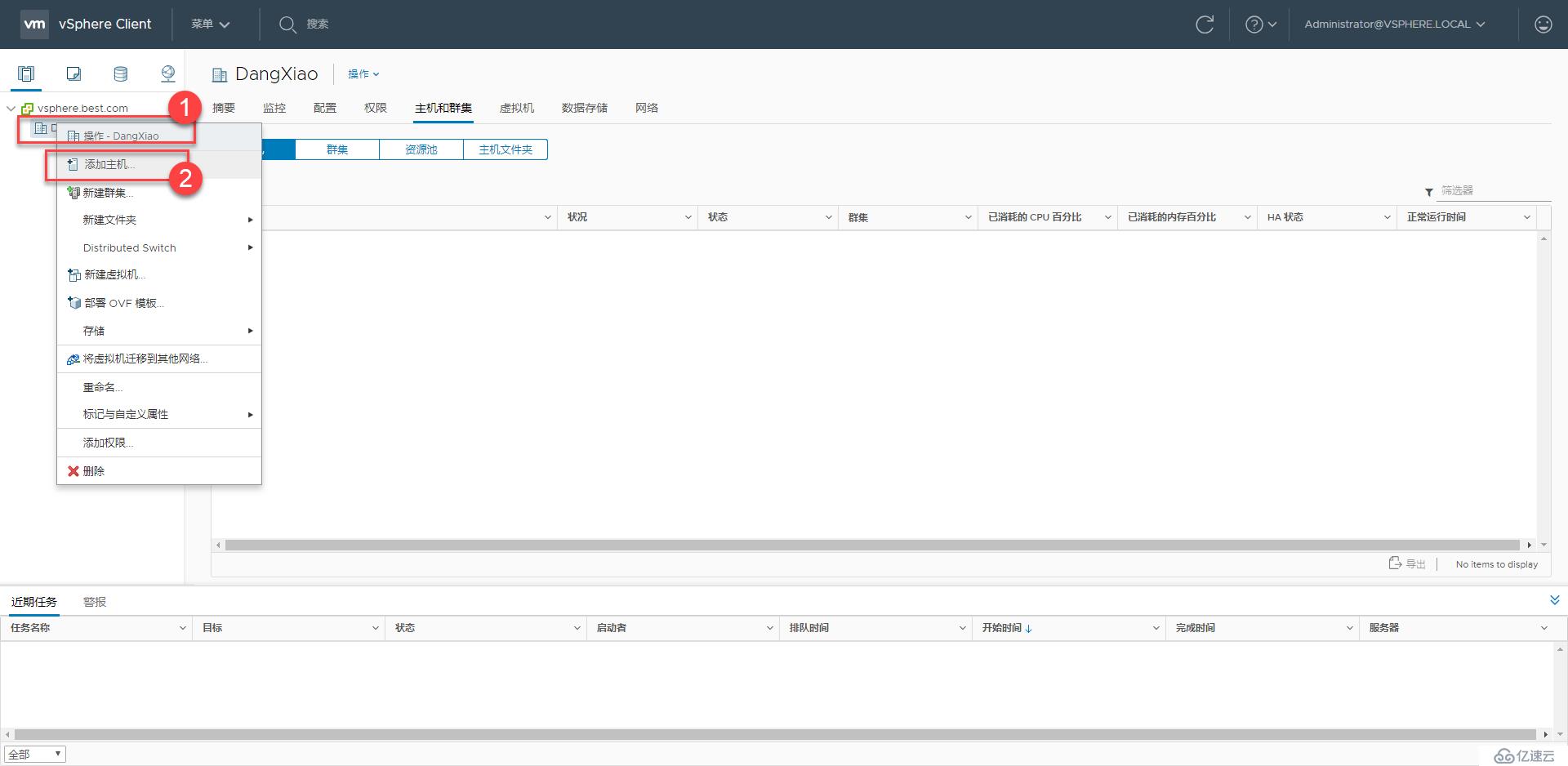Expand the 新建文件夹 submenu arrow
Screen dimensions: 1568x766
(x=250, y=220)
